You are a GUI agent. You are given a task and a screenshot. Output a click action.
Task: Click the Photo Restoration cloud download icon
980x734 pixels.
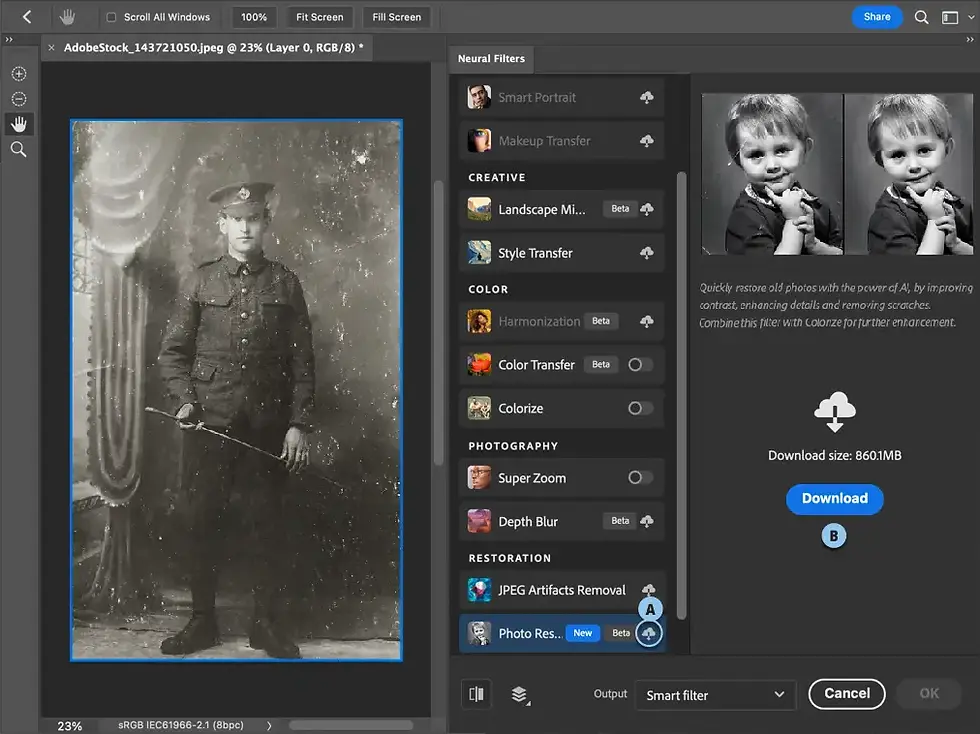point(649,633)
